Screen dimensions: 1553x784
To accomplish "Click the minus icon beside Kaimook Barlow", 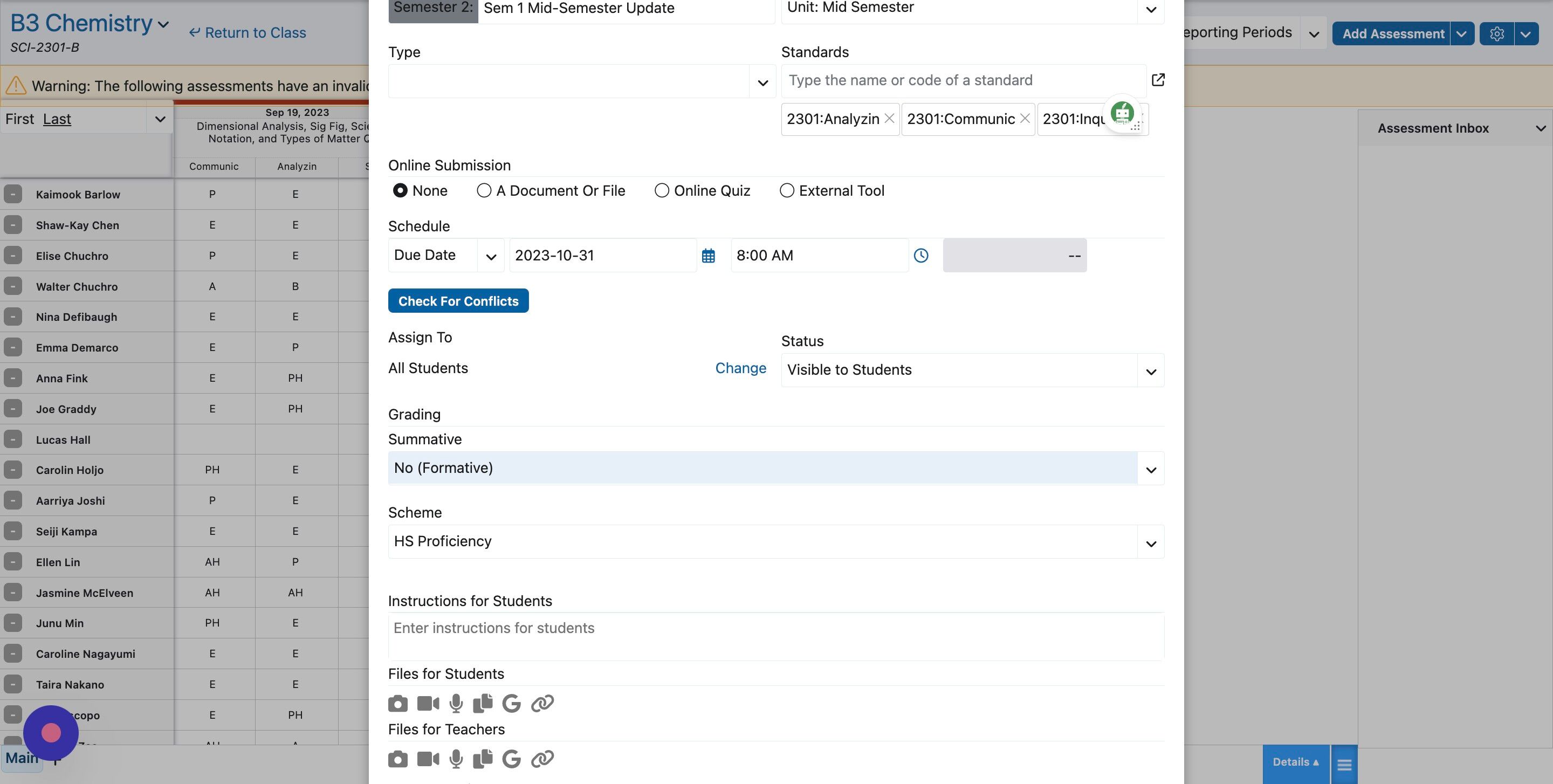I will click(12, 194).
